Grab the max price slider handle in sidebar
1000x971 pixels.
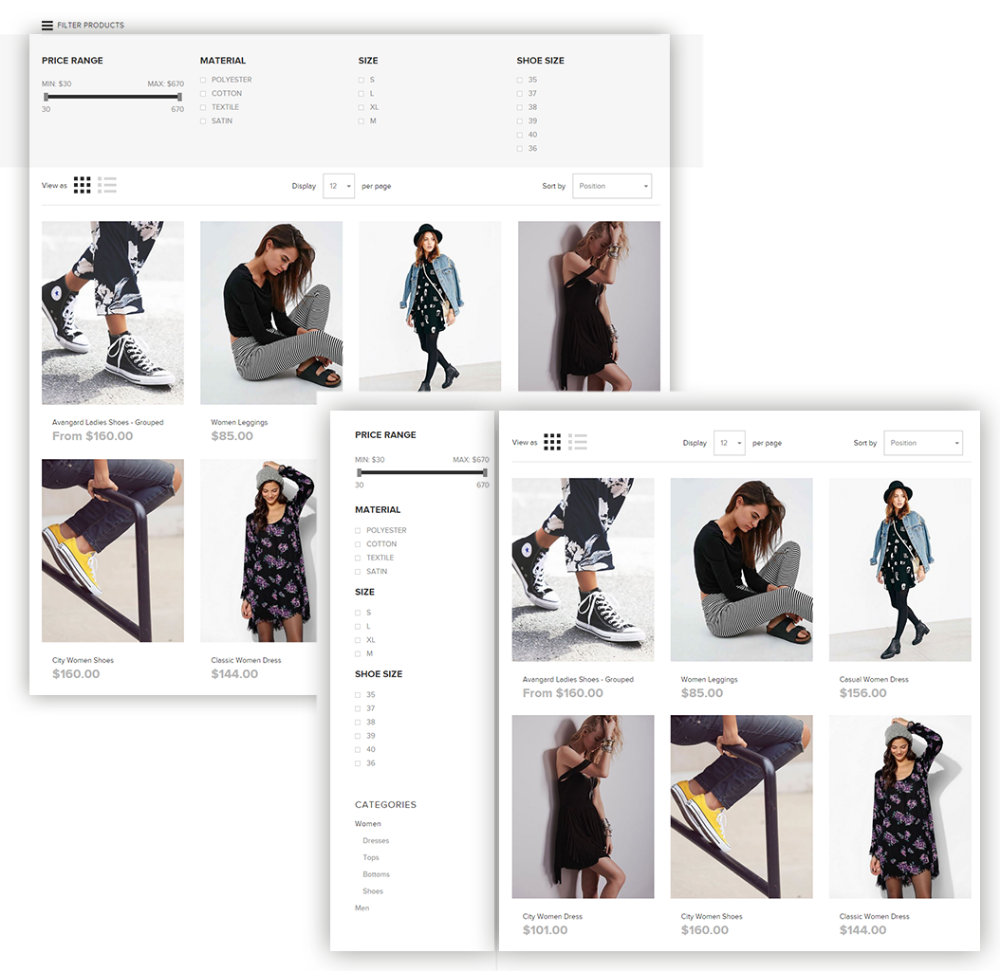(485, 472)
